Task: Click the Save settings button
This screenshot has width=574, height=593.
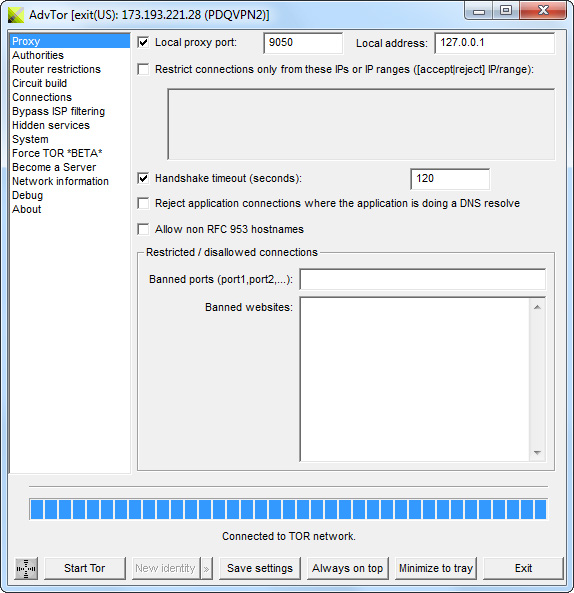Action: [x=260, y=568]
